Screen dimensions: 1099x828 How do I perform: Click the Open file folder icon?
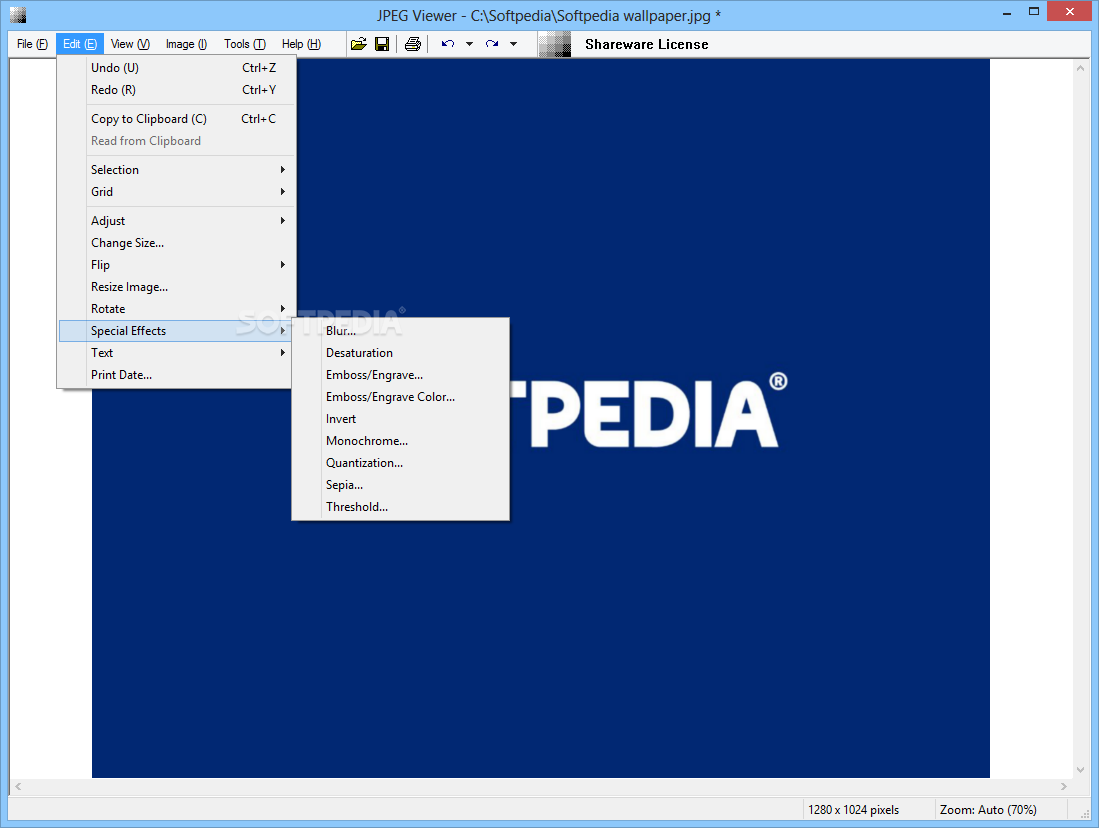coord(359,44)
